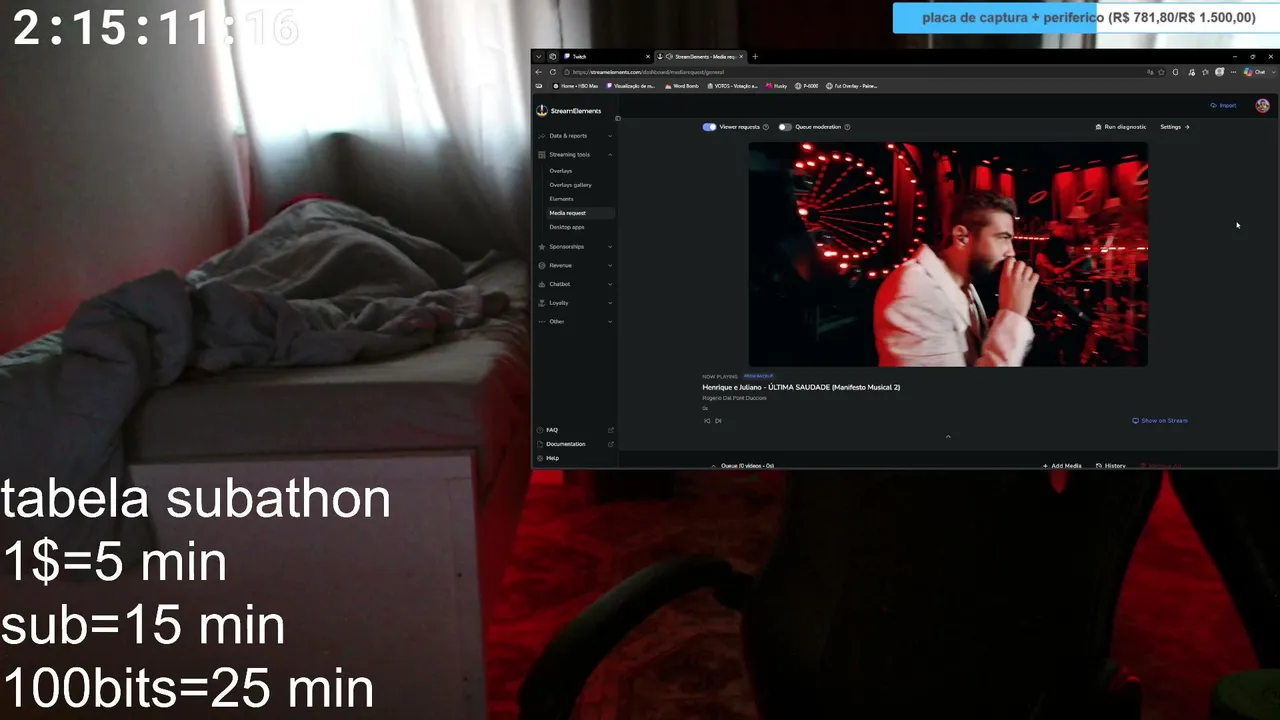This screenshot has height=720, width=1280.
Task: Open the Home HBO Max bookmark
Action: (575, 86)
